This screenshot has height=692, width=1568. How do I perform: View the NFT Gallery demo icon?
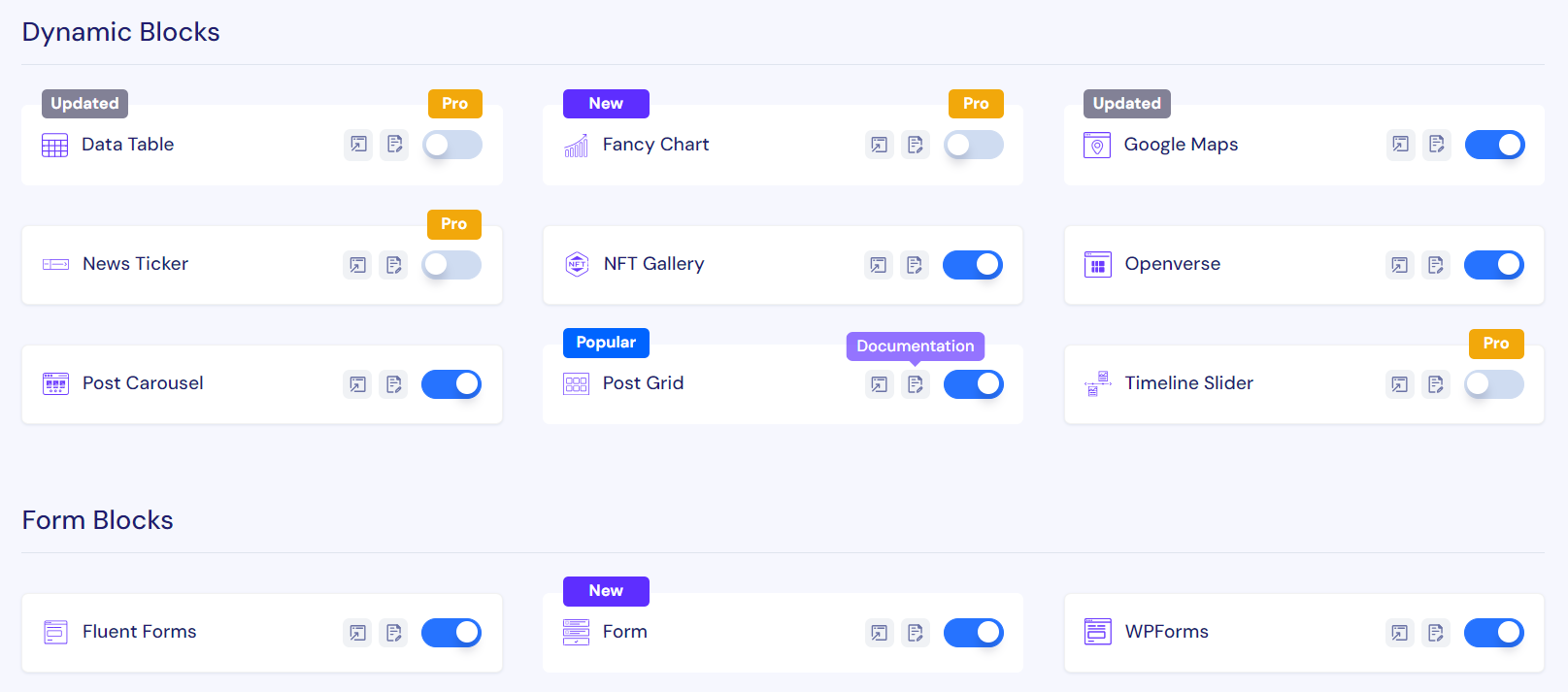coord(879,265)
